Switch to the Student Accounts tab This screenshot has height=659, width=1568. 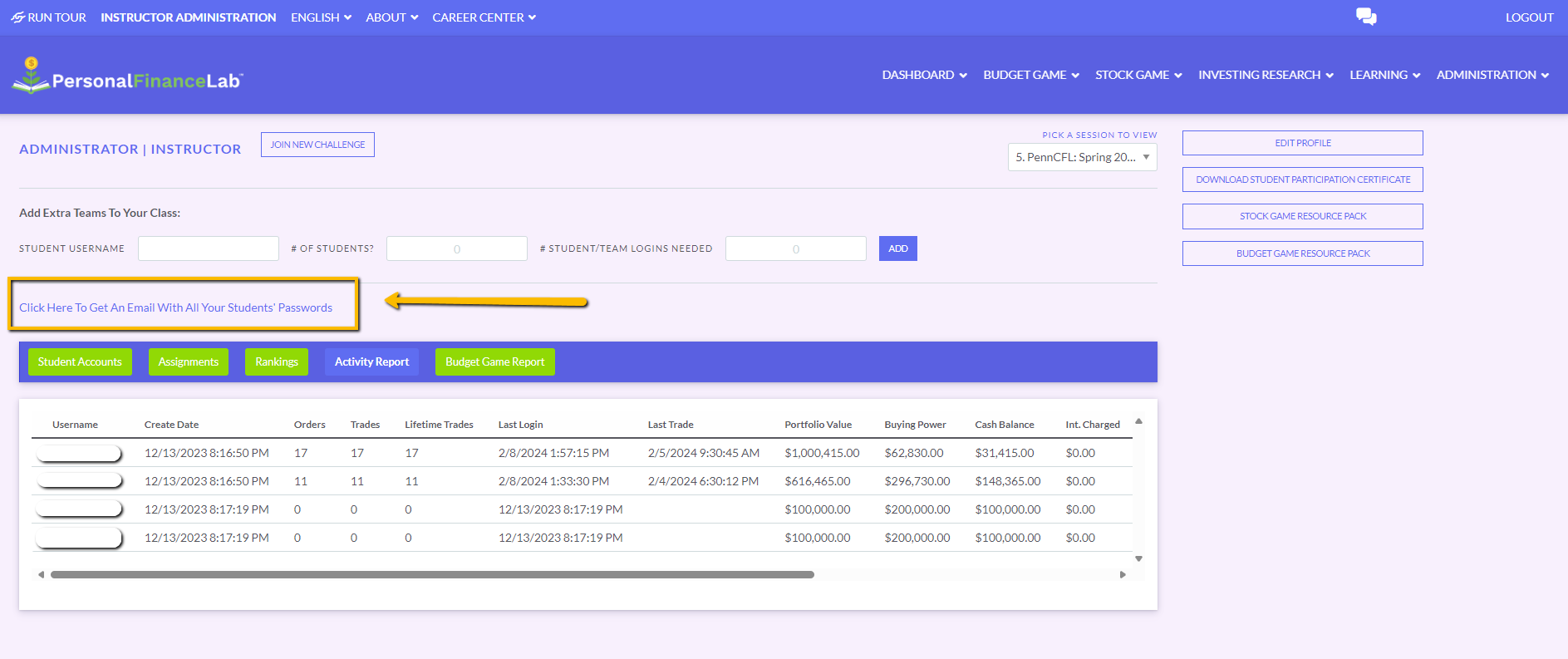click(x=80, y=361)
